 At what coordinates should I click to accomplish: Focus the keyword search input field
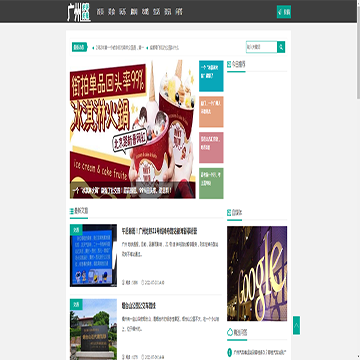262,47
